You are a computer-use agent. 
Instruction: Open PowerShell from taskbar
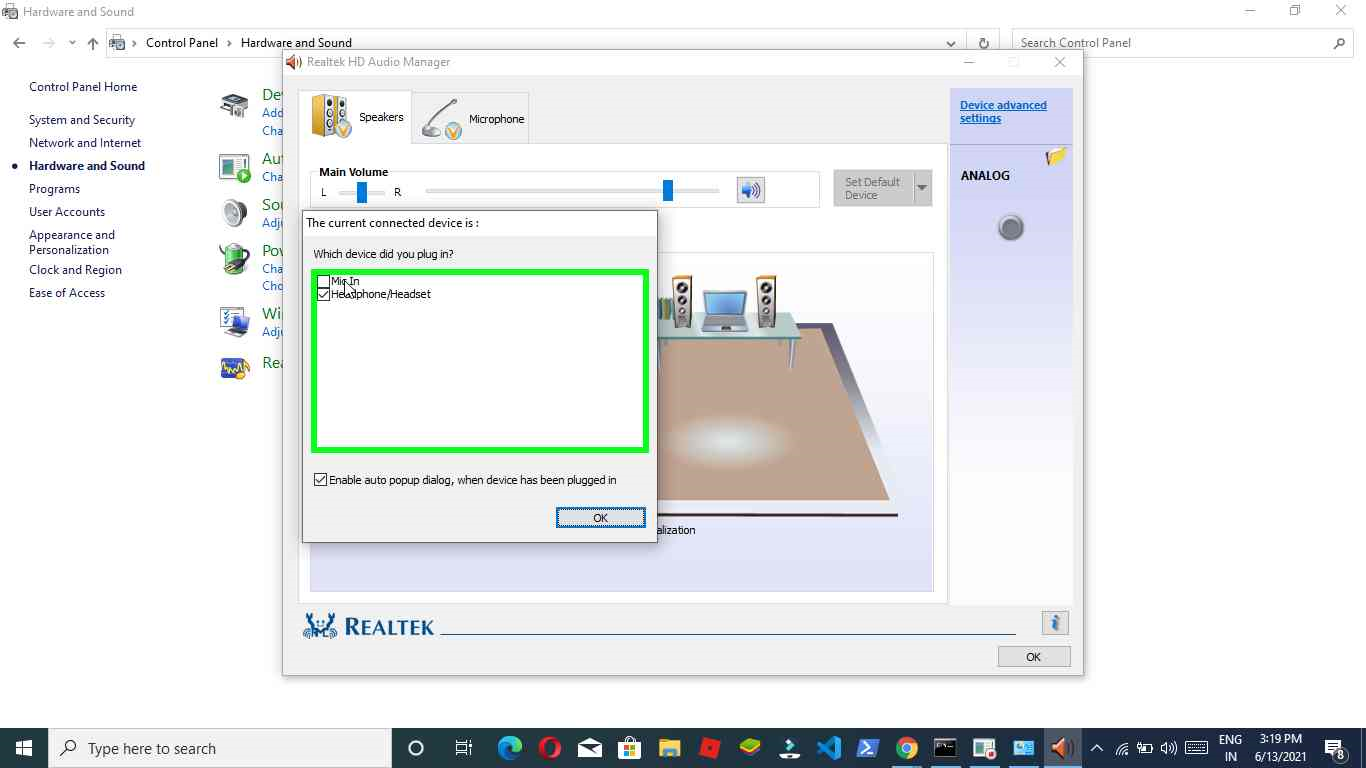coord(867,748)
